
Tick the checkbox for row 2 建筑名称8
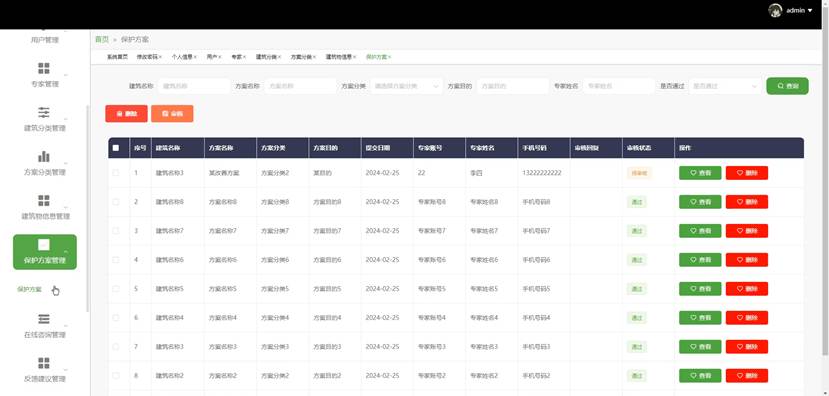point(116,202)
